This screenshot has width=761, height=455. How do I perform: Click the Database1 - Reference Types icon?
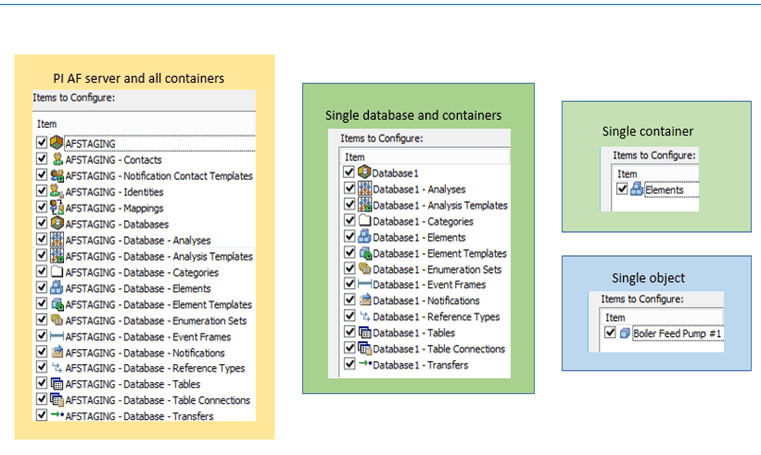(x=365, y=316)
